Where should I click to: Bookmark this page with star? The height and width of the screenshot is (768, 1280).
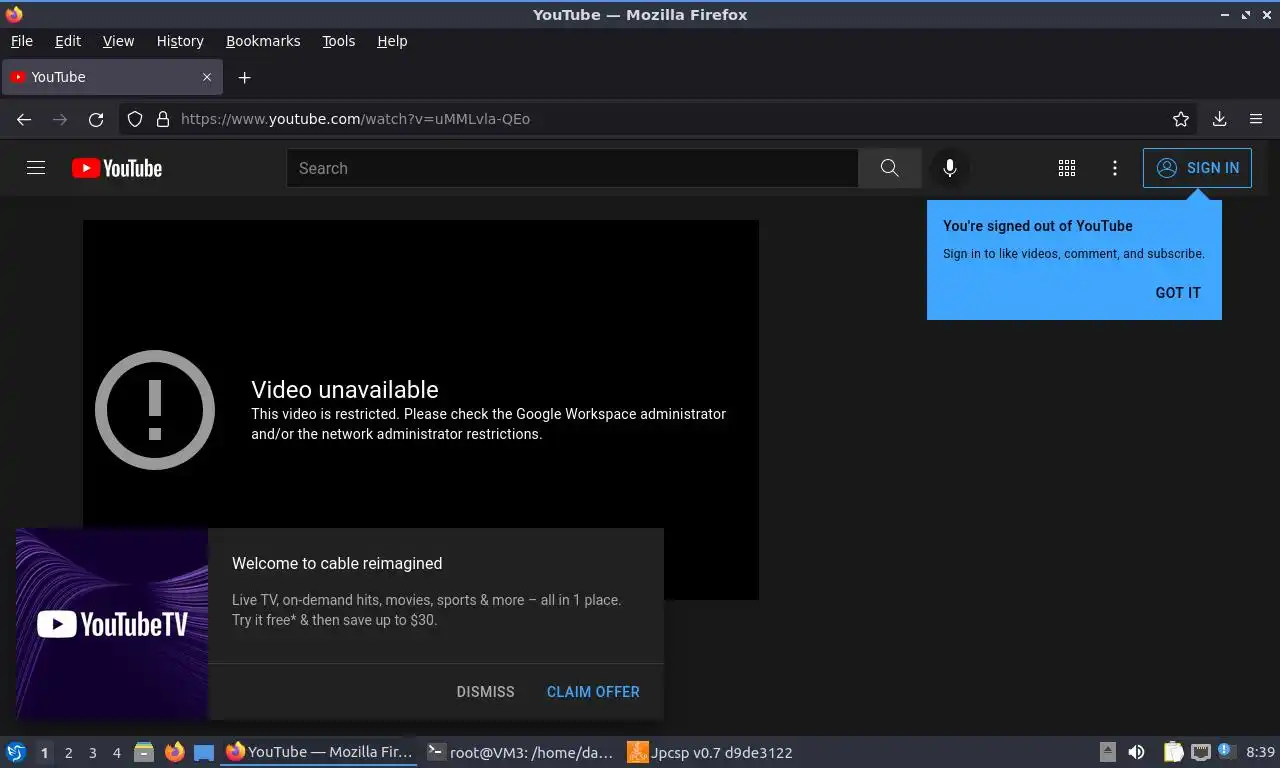[1181, 119]
